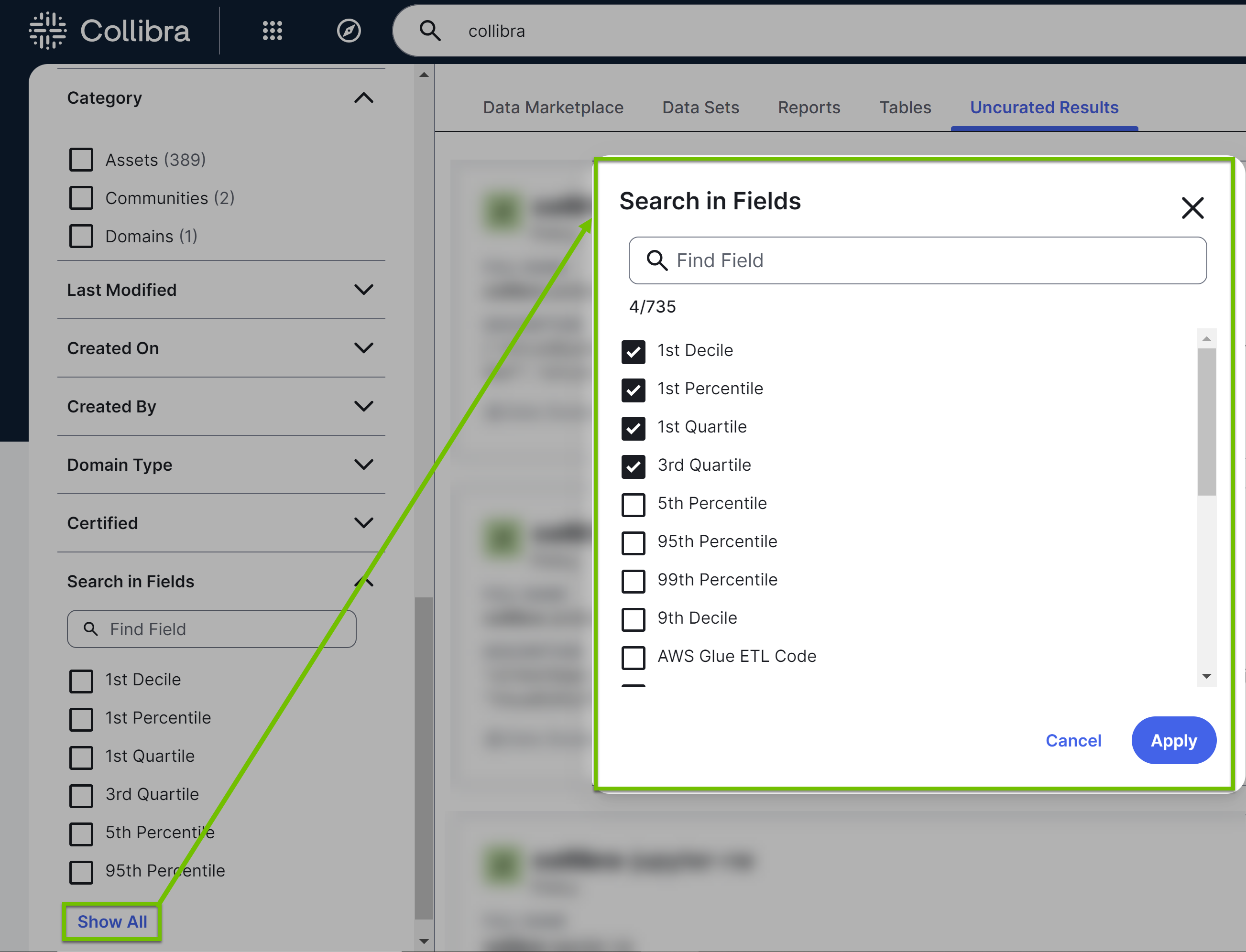Click the Apply button in the dialog
Image resolution: width=1246 pixels, height=952 pixels.
coord(1173,740)
